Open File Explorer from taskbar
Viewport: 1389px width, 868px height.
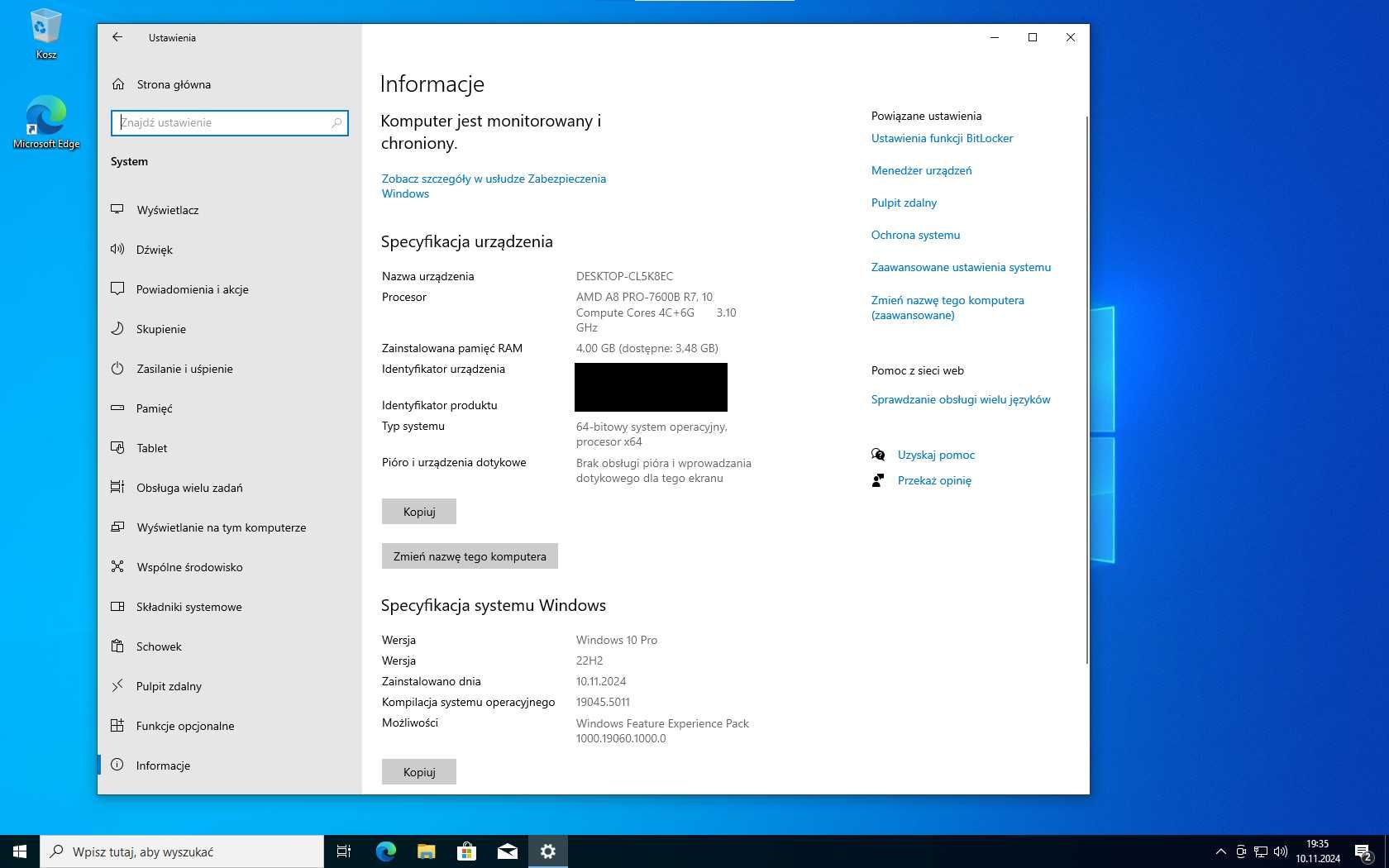tap(426, 851)
